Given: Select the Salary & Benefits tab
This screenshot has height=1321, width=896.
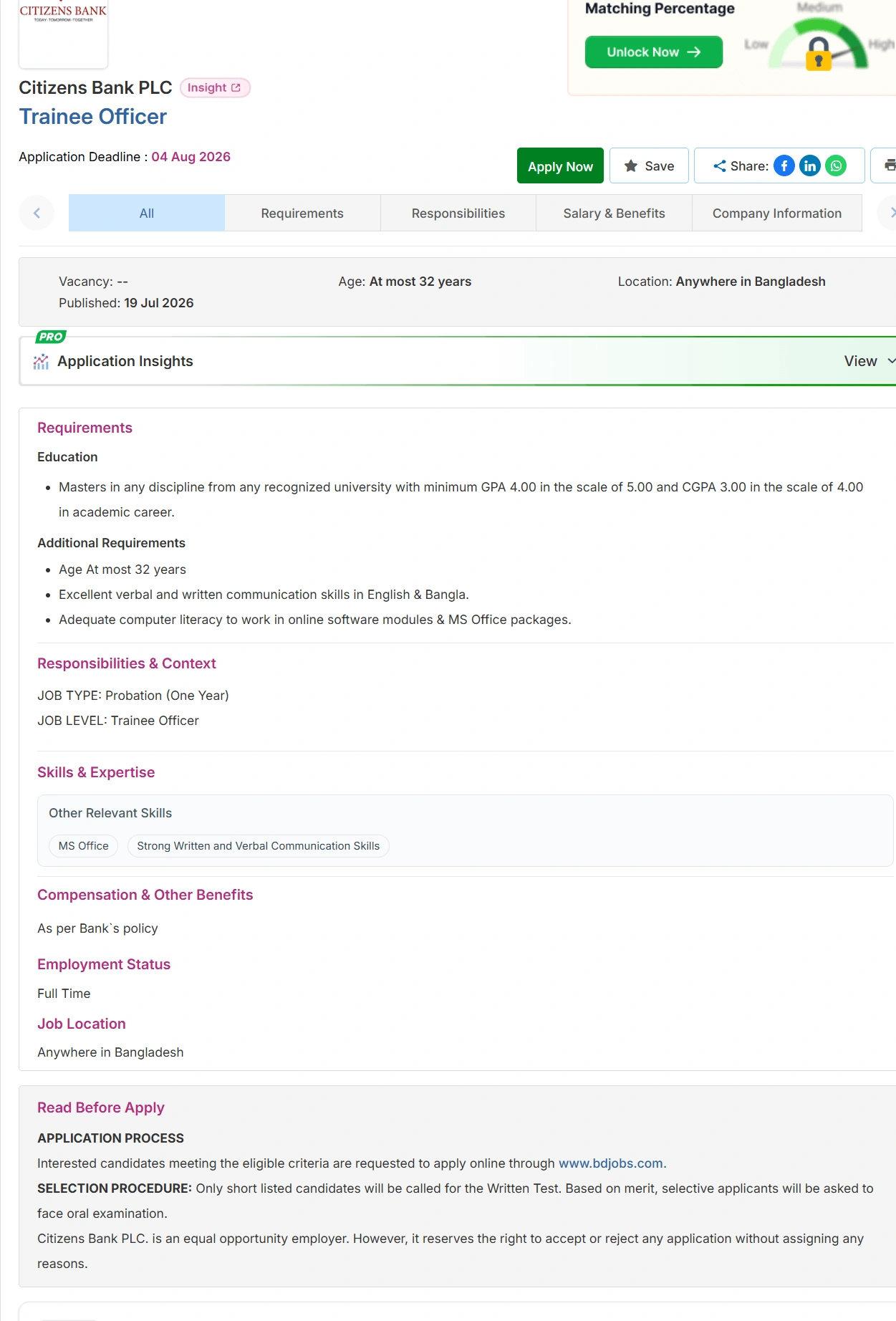Looking at the screenshot, I should 615,213.
